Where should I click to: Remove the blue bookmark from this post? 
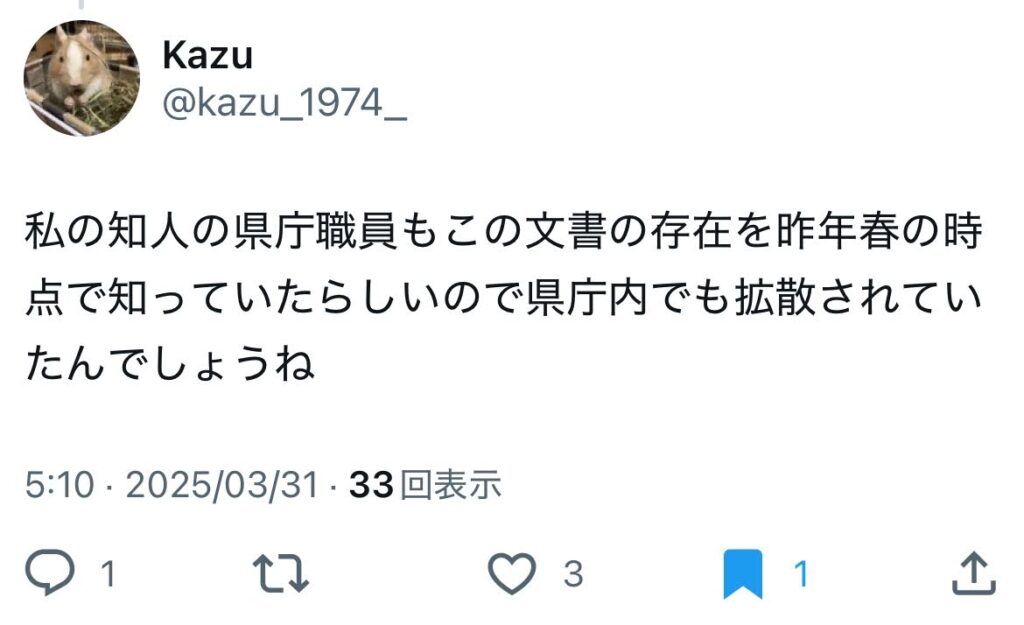click(743, 574)
